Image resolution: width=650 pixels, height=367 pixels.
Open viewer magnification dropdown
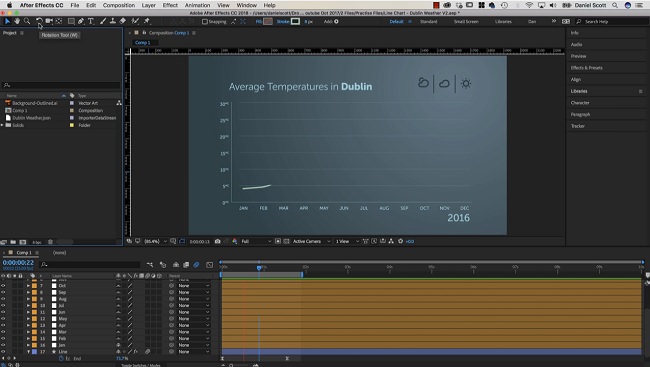point(155,241)
